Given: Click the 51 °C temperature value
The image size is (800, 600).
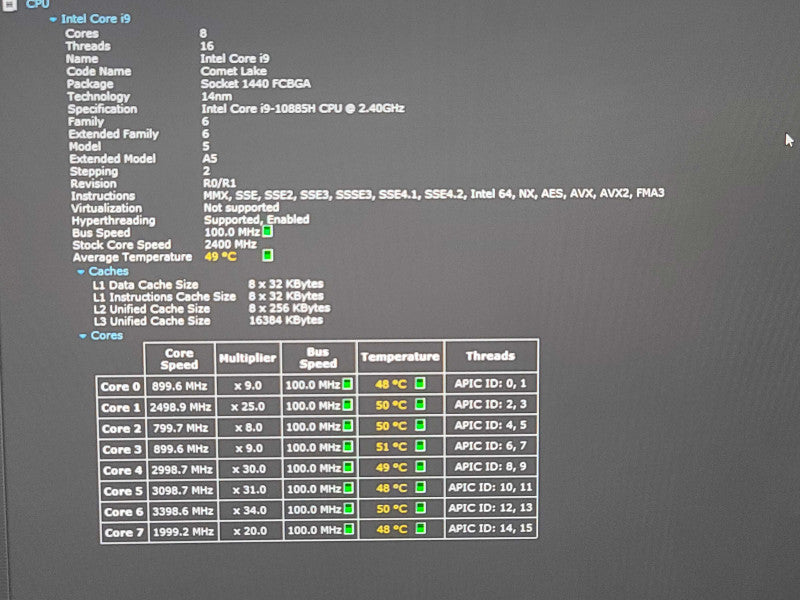Looking at the screenshot, I should [391, 447].
